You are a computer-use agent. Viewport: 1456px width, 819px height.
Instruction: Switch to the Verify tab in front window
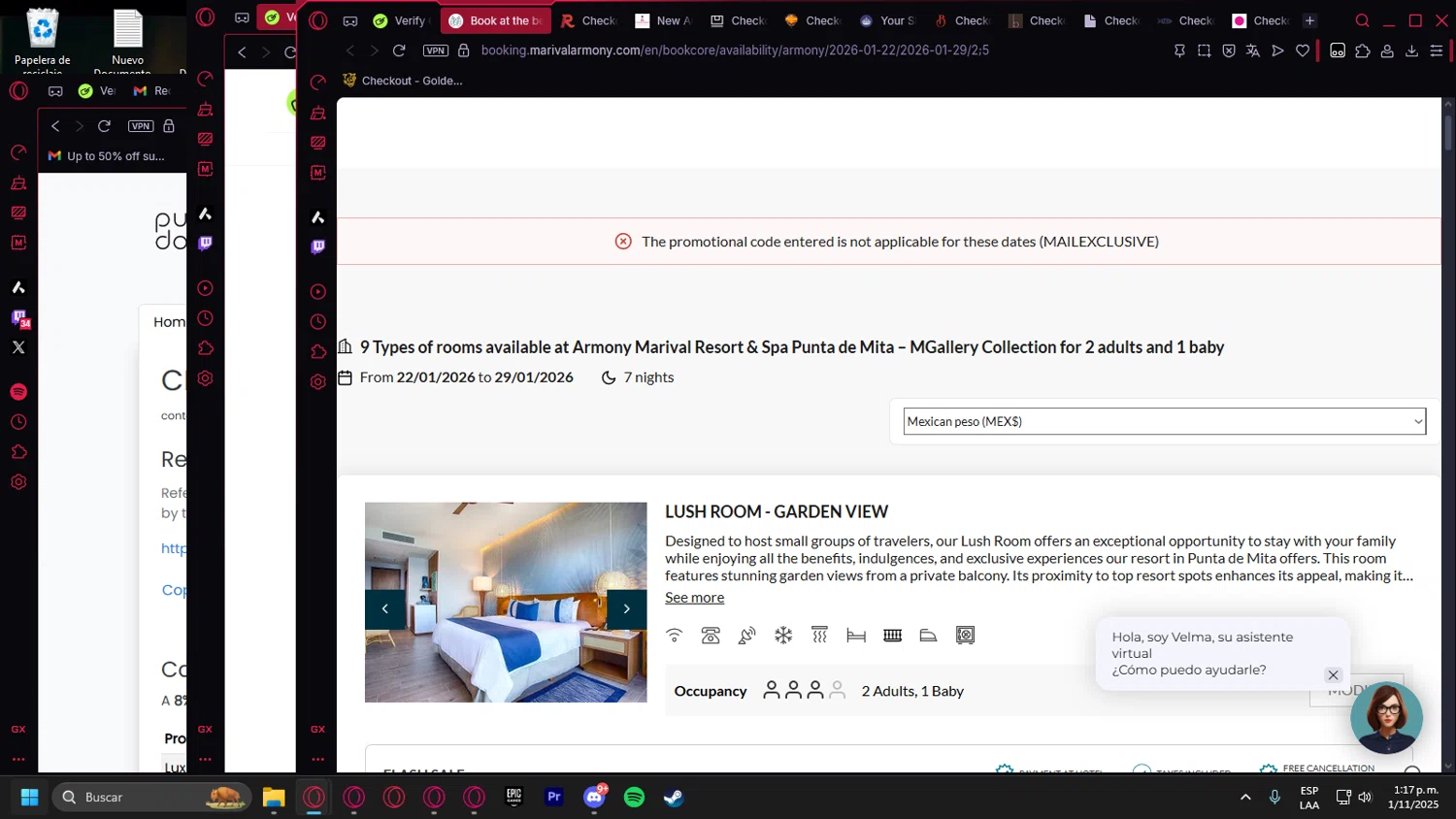[x=400, y=20]
